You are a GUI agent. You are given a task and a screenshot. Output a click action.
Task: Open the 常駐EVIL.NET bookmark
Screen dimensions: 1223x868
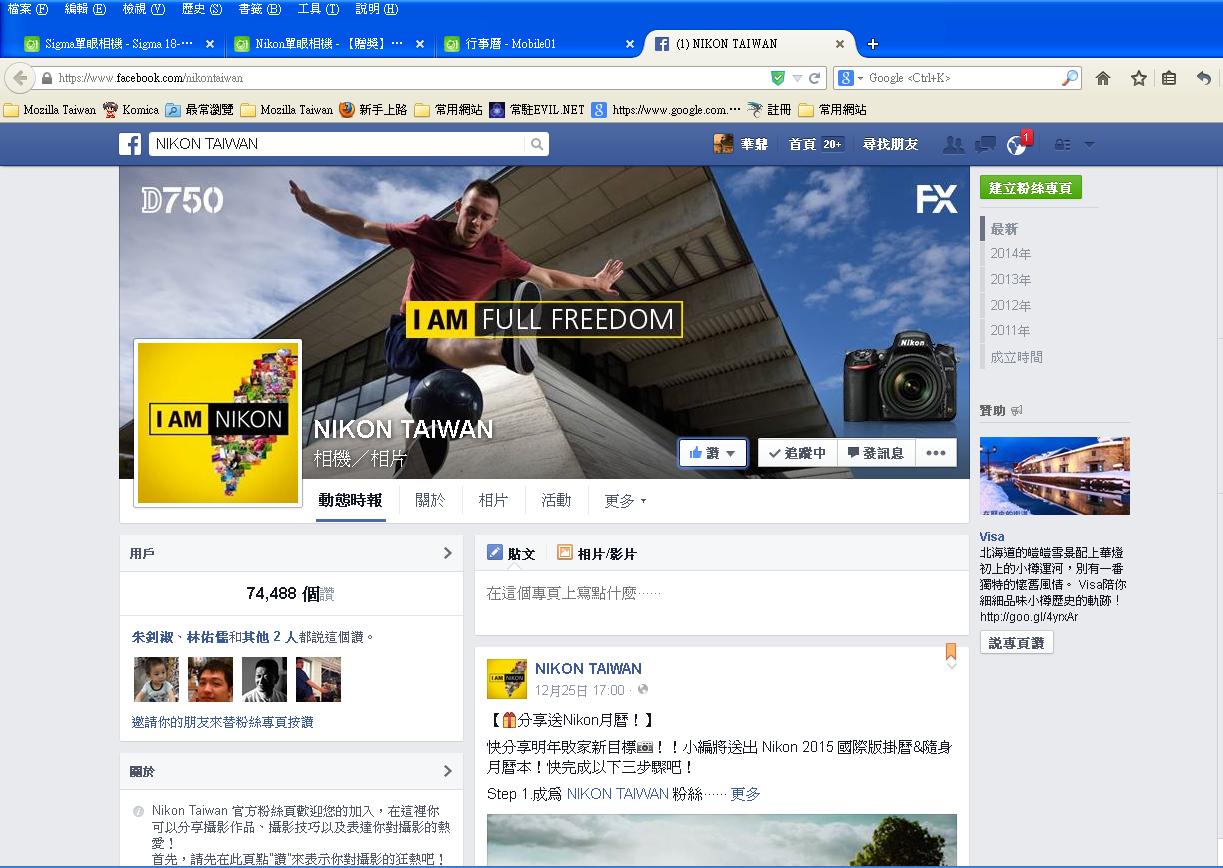click(537, 110)
